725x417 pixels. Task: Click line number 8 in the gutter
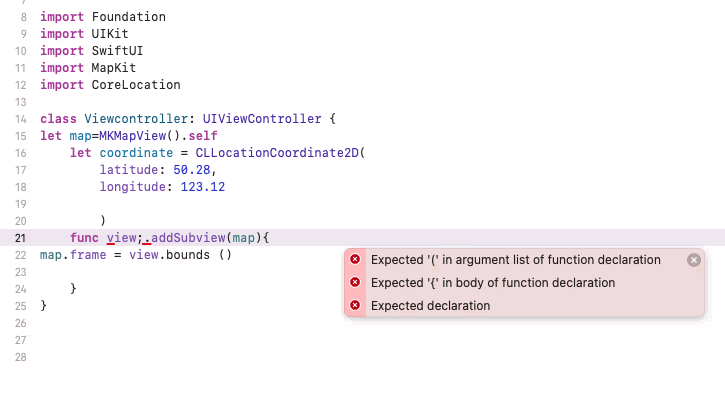point(24,17)
